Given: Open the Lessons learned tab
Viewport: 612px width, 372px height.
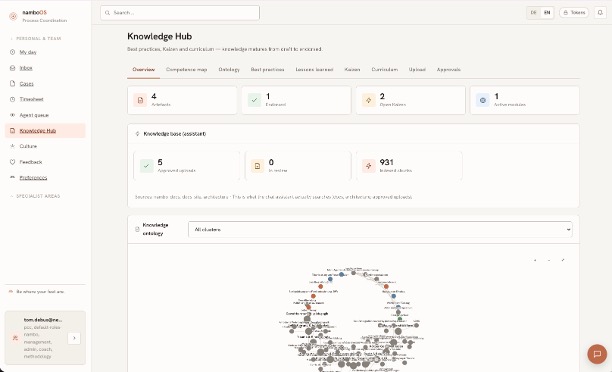Looking at the screenshot, I should point(314,69).
